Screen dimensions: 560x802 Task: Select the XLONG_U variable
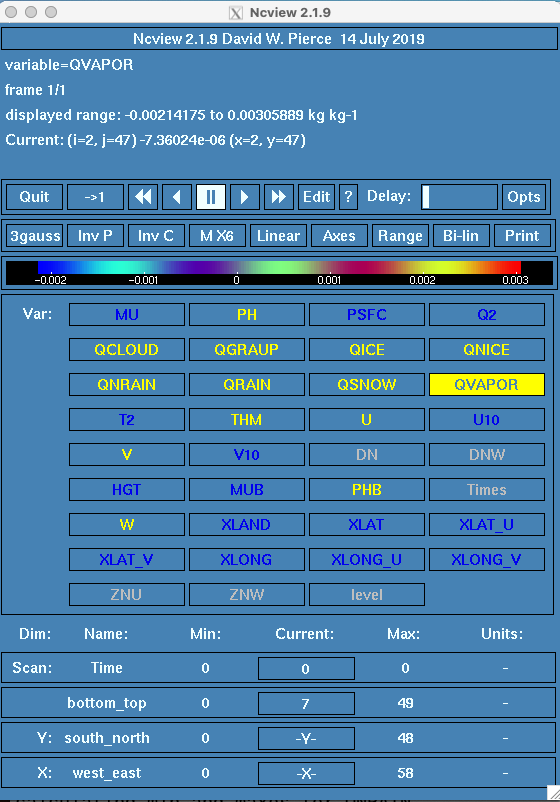367,560
